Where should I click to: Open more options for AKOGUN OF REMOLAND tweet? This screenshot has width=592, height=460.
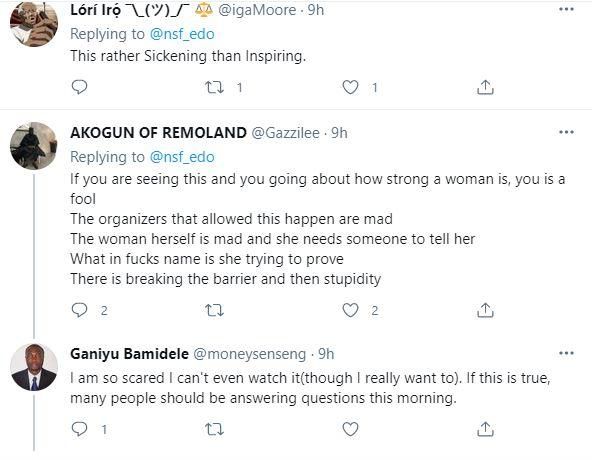point(566,132)
